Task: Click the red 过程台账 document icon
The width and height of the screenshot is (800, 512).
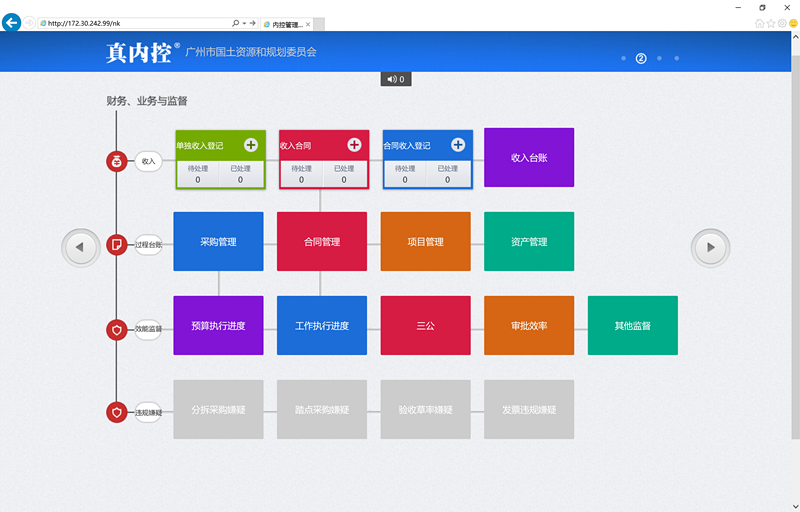Action: click(117, 244)
